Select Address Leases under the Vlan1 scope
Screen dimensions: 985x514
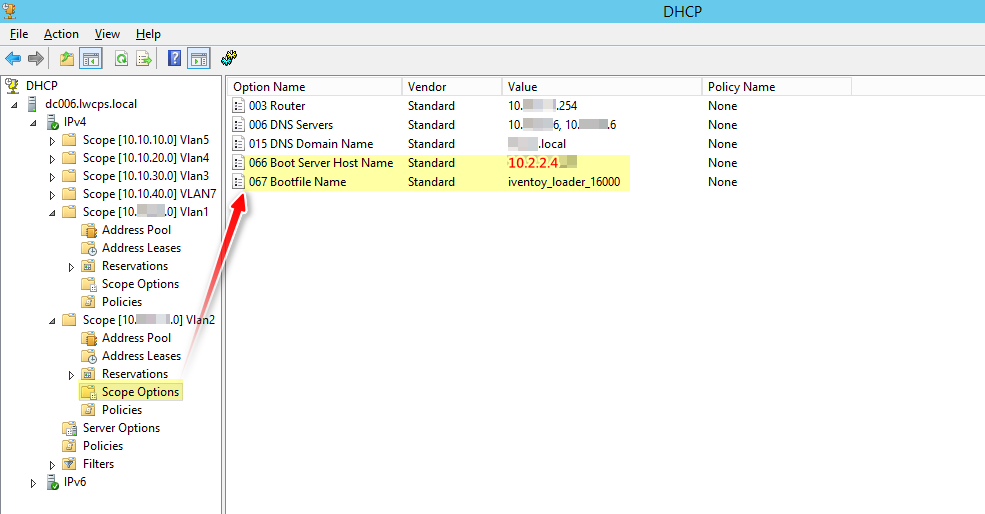tap(141, 248)
